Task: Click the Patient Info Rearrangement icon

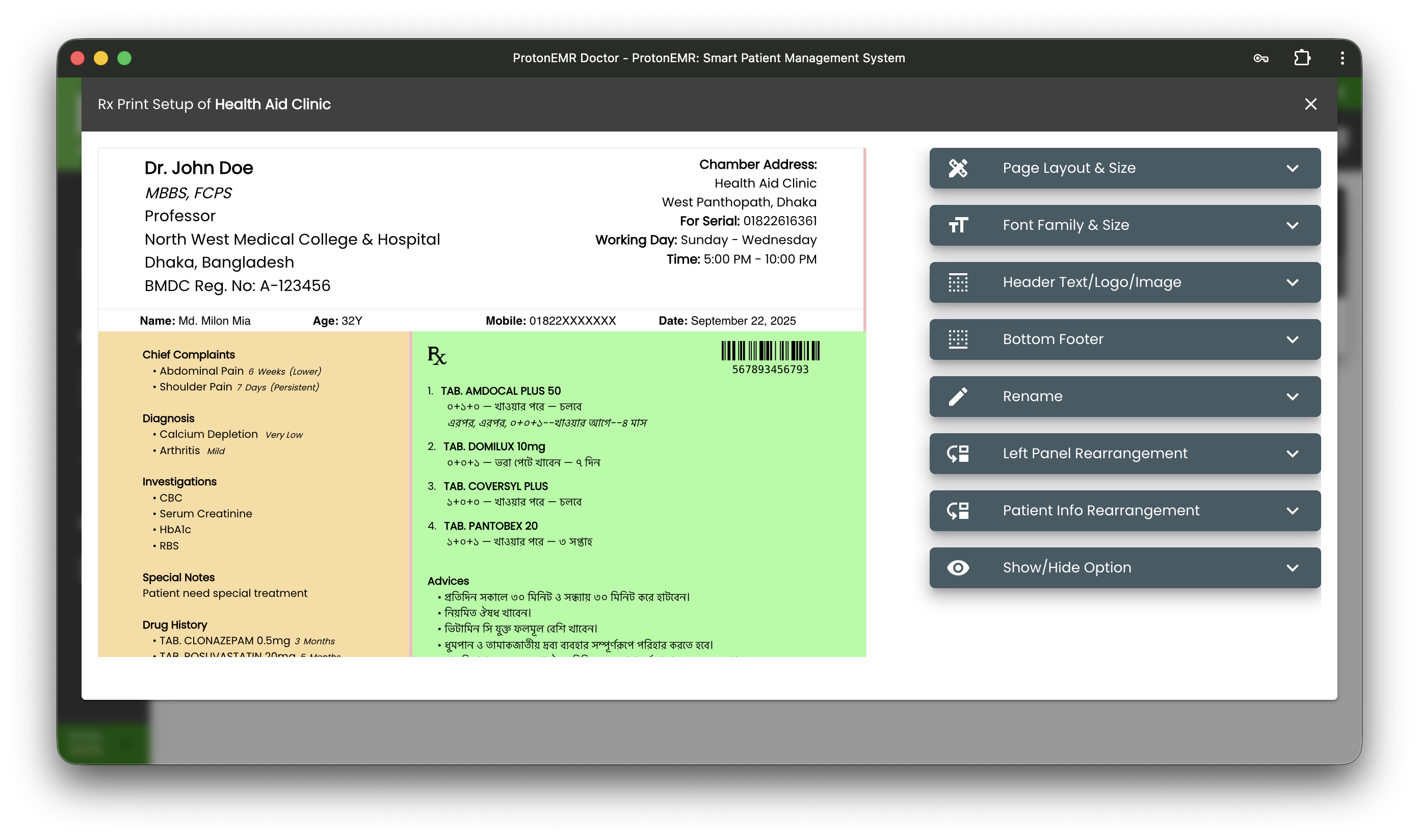Action: [958, 511]
